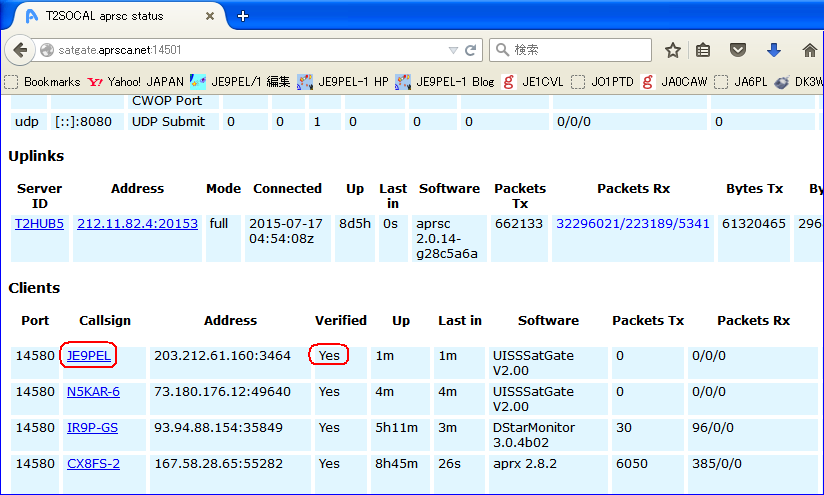Go to the home page icon

click(809, 50)
